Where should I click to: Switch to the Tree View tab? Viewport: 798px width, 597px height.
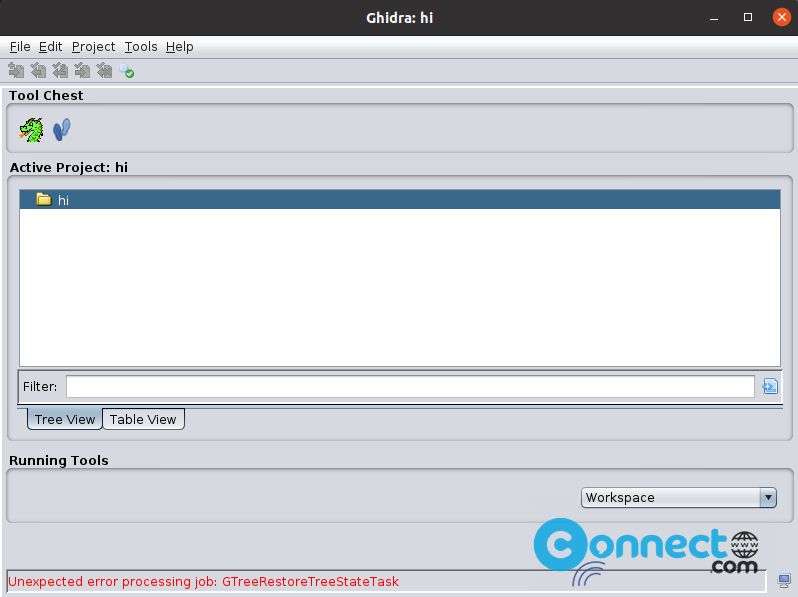[65, 419]
